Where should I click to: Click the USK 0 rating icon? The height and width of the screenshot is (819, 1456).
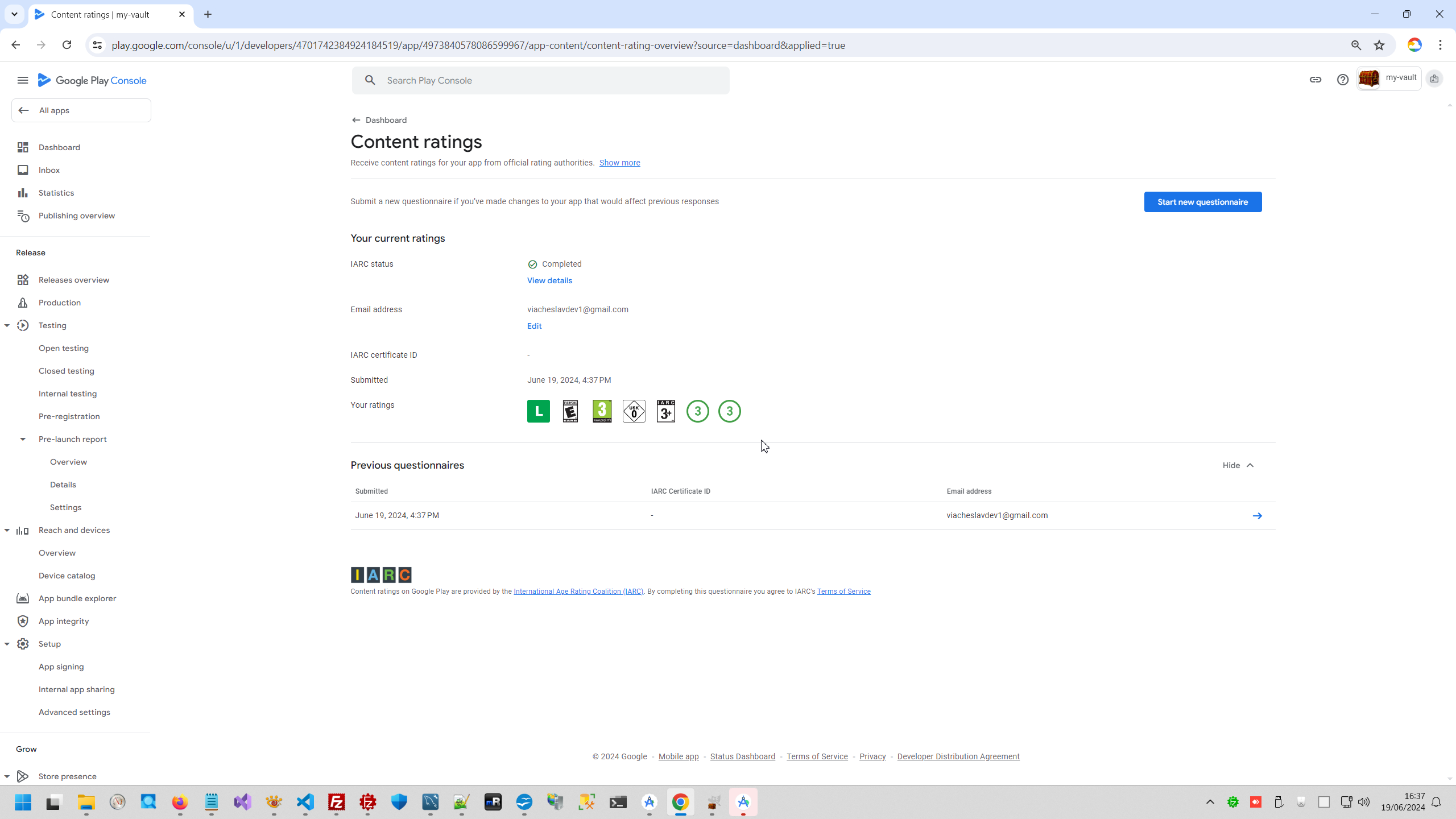634,411
